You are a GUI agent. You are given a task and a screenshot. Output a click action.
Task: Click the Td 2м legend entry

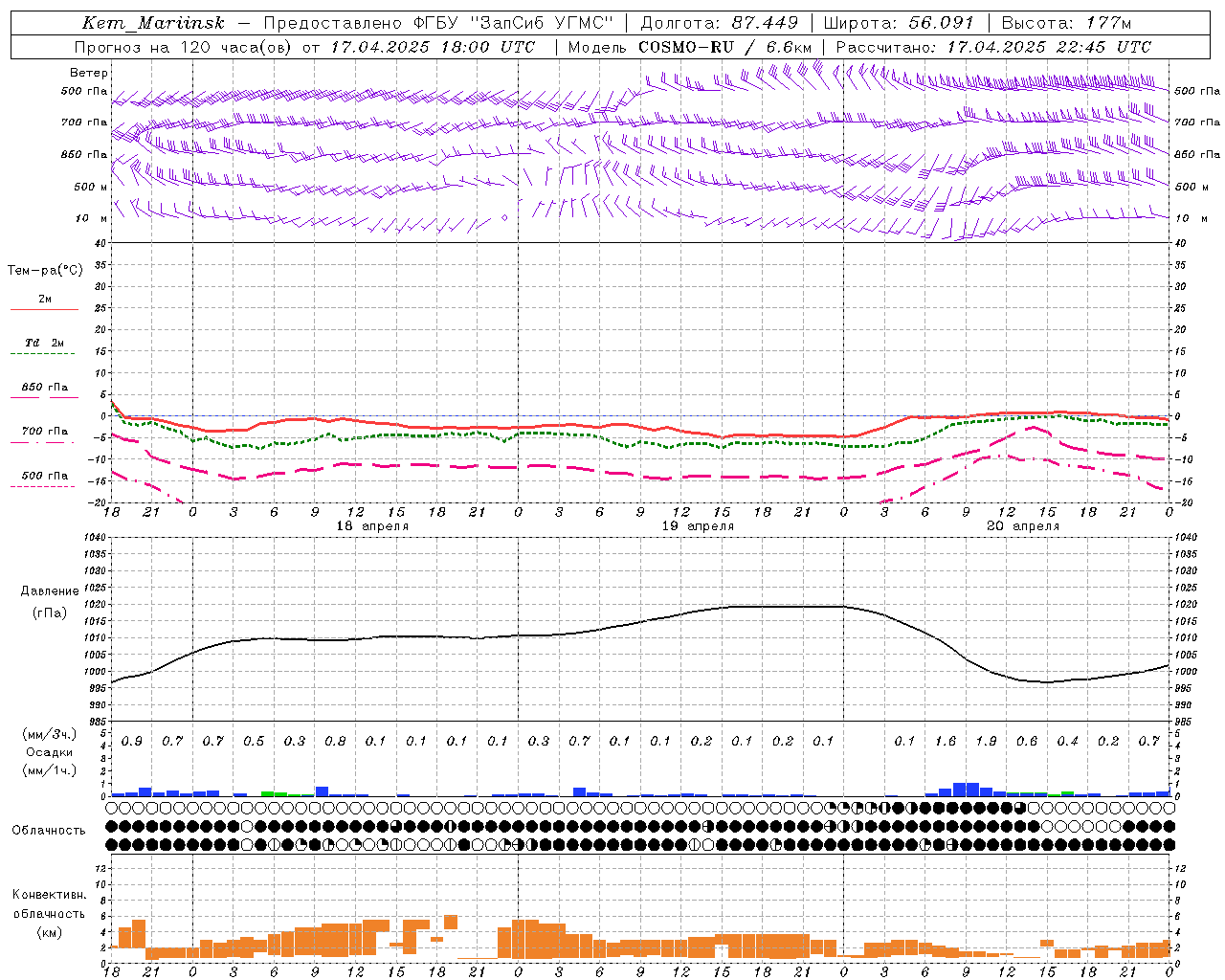44,343
